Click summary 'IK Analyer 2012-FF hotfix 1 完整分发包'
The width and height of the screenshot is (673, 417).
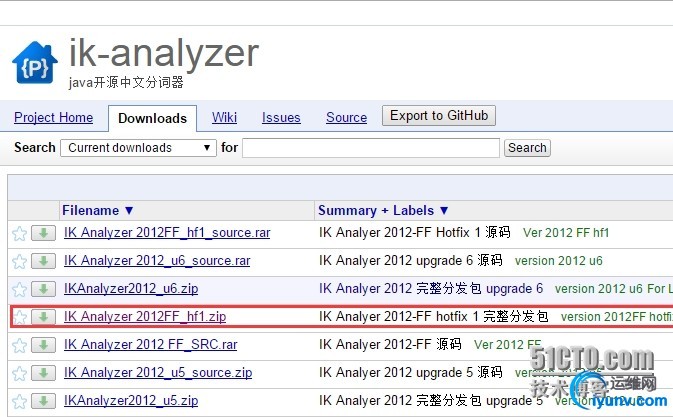(x=434, y=317)
